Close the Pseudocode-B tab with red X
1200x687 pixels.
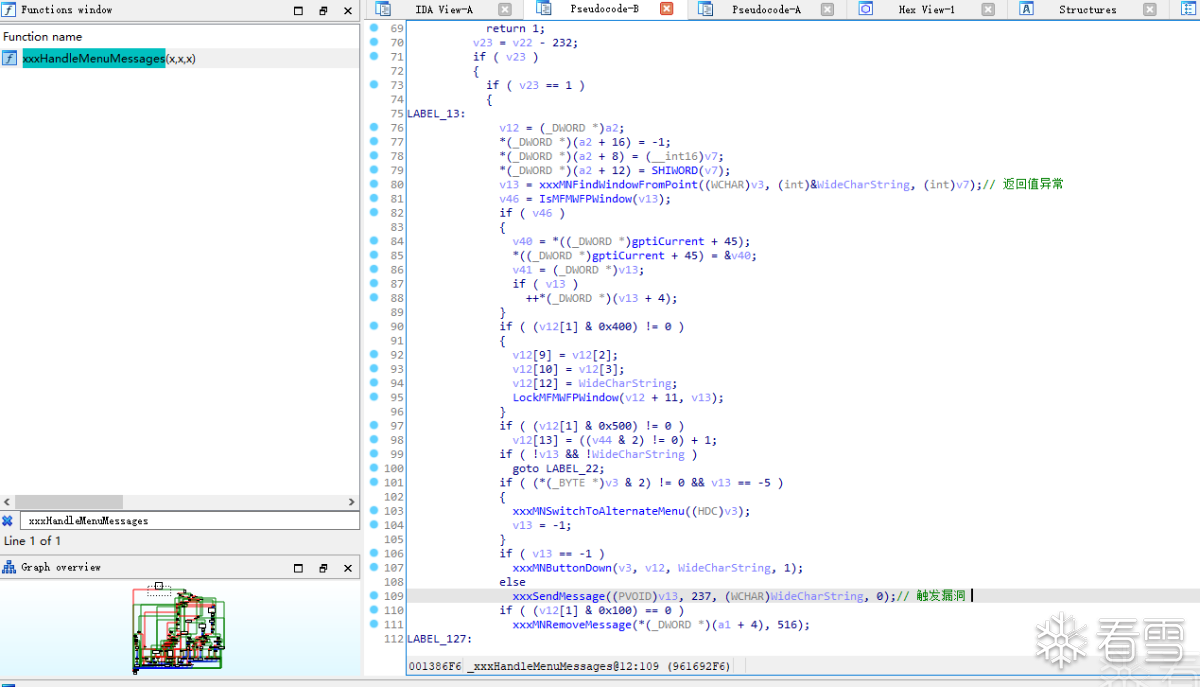[667, 9]
